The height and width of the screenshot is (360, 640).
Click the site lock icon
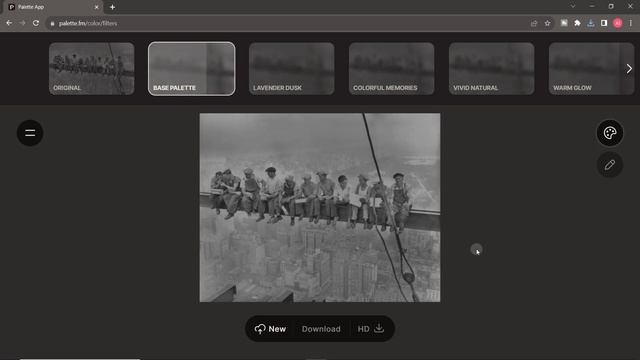coord(52,23)
